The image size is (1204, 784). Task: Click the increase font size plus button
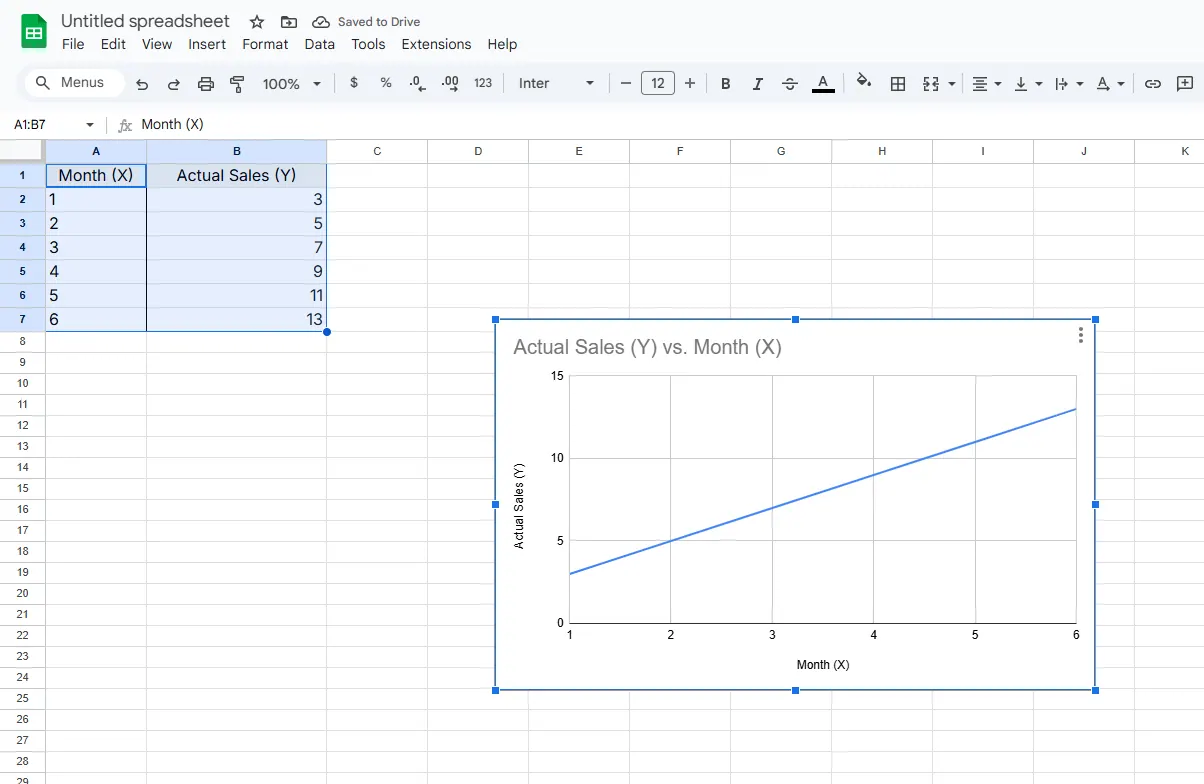pyautogui.click(x=690, y=84)
